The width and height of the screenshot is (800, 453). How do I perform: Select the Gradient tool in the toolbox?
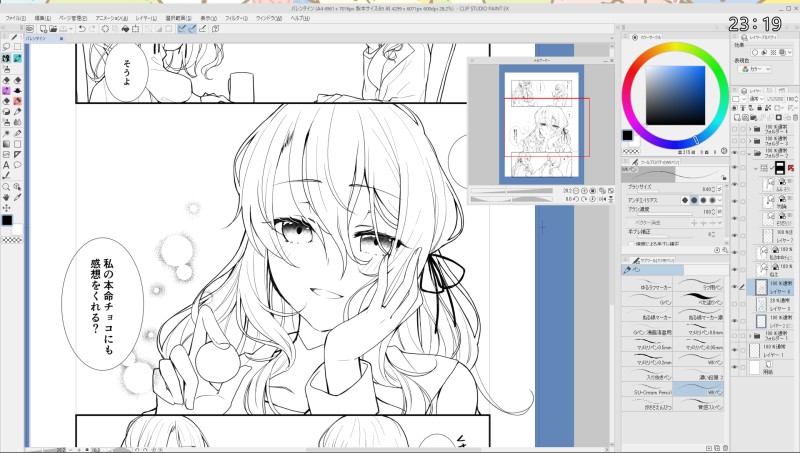[x=6, y=143]
